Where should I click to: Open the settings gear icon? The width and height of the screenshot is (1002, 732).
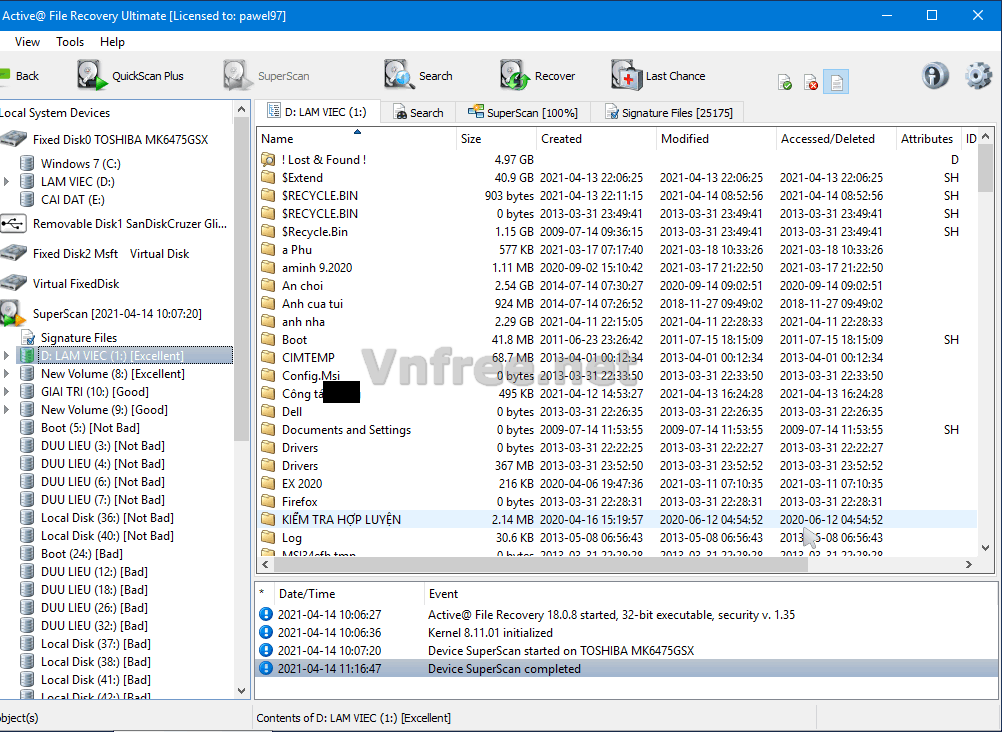978,76
